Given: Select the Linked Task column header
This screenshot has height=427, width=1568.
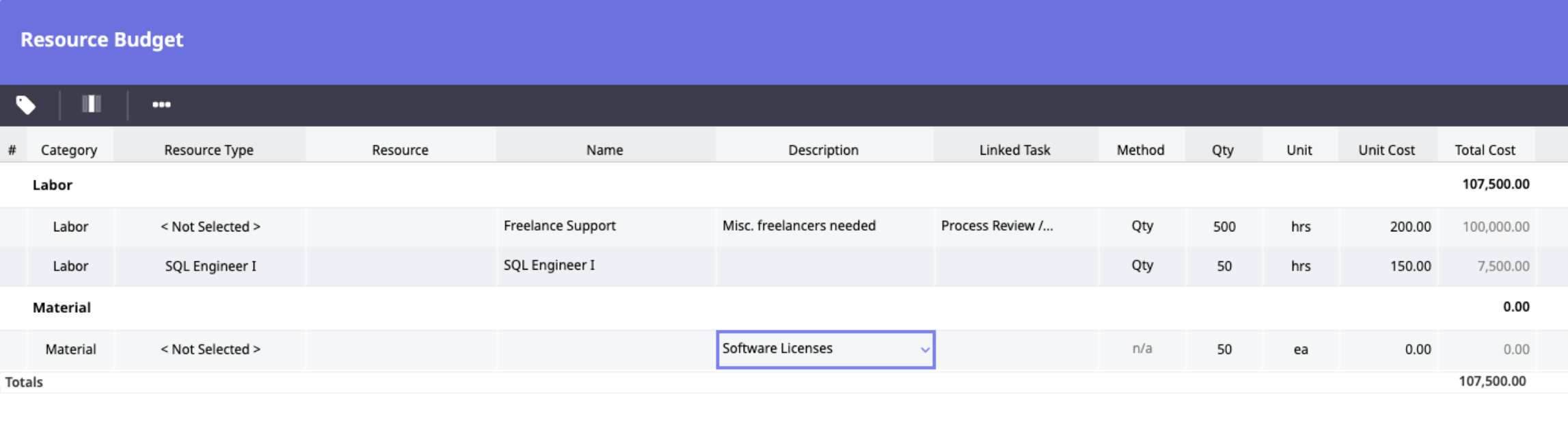Looking at the screenshot, I should pos(1014,150).
